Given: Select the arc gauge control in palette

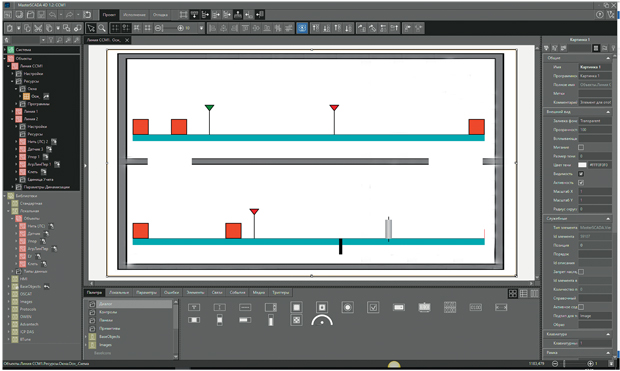Looking at the screenshot, I should (322, 320).
